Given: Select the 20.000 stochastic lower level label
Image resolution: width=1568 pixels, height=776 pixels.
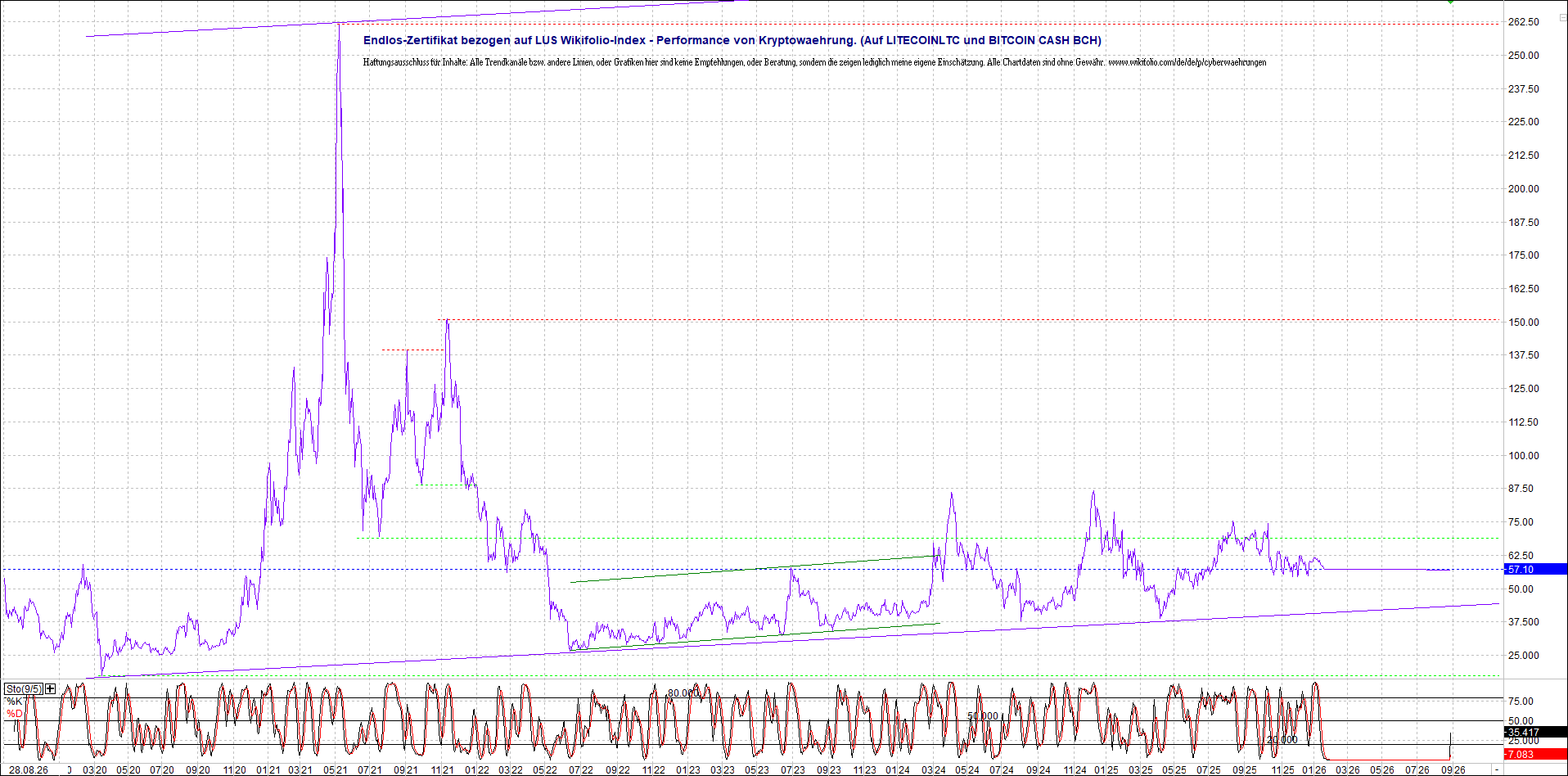Looking at the screenshot, I should click(1282, 739).
